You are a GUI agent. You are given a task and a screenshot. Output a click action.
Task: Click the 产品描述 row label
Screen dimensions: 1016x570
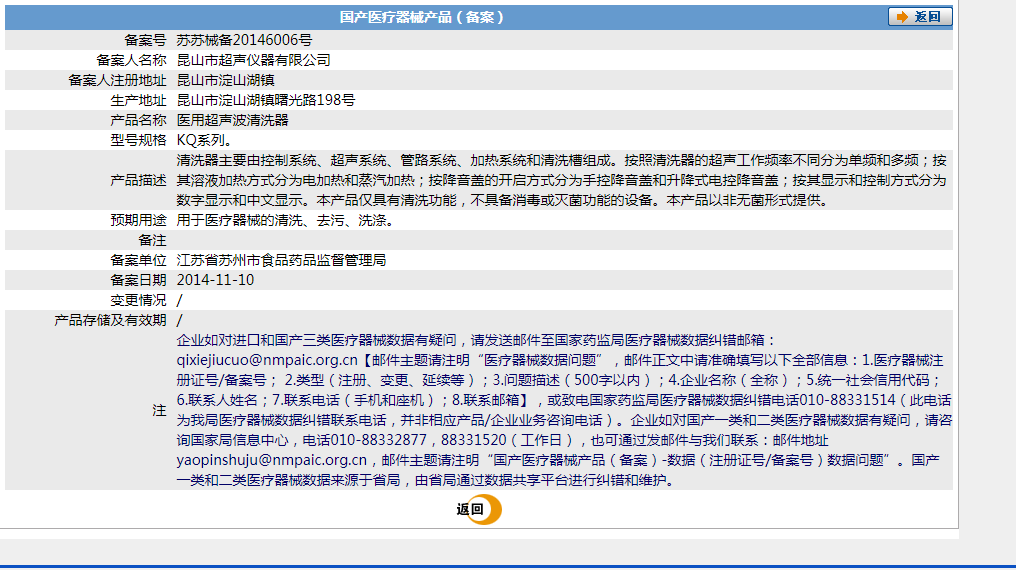pos(138,180)
